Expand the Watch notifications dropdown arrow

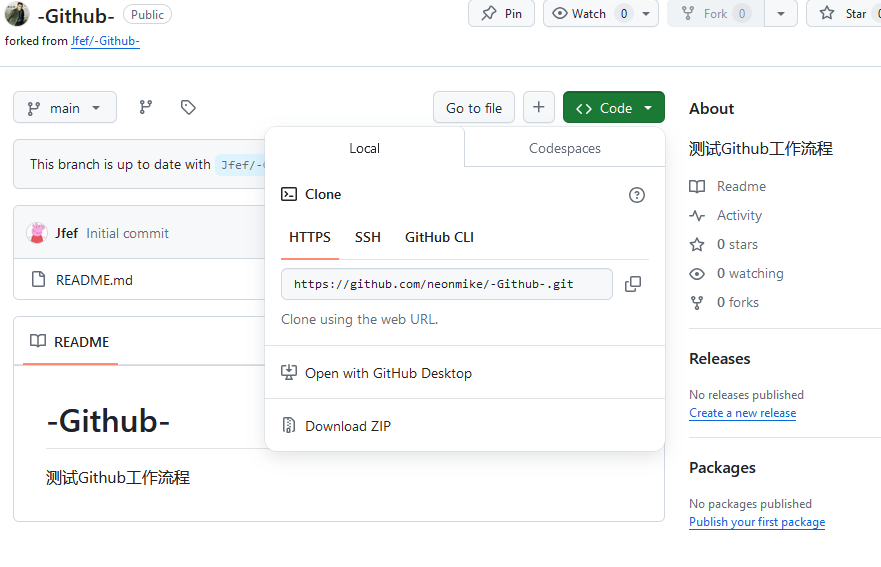tap(646, 14)
